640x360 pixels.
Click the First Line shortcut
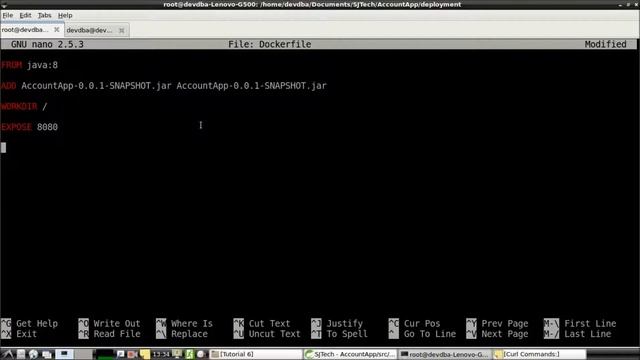click(x=580, y=323)
